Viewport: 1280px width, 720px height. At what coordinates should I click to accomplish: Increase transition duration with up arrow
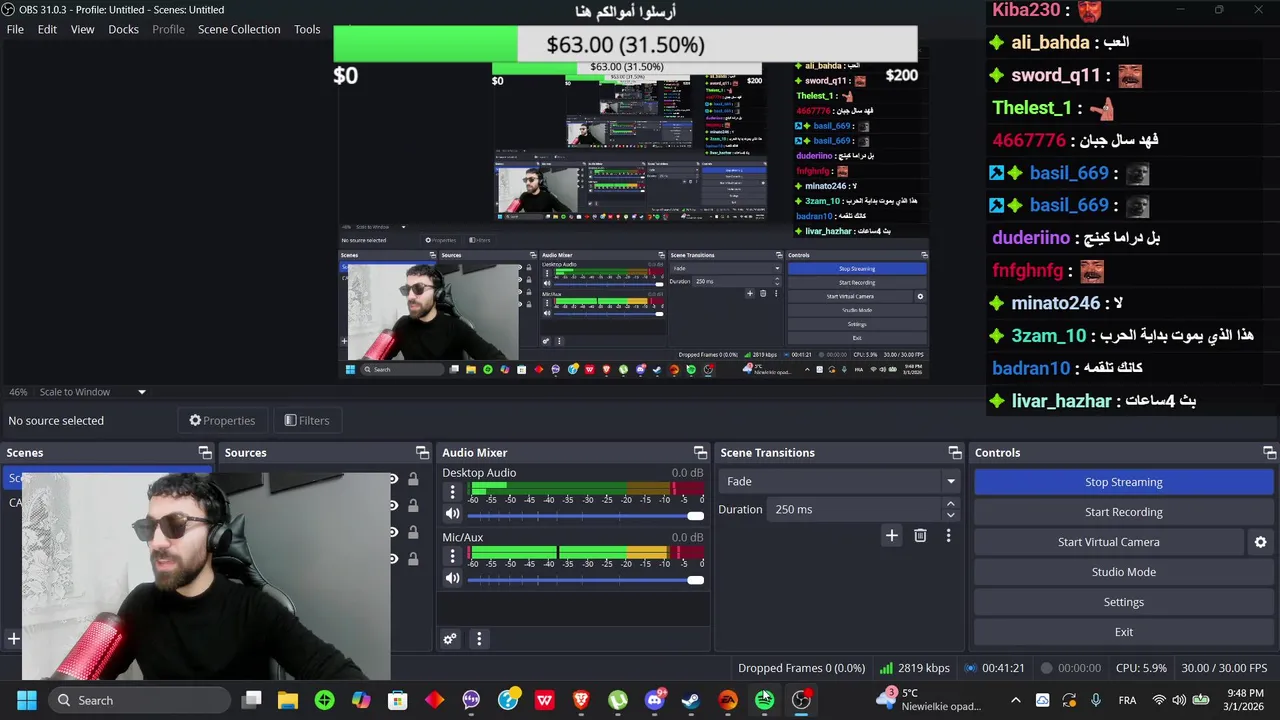[x=950, y=504]
